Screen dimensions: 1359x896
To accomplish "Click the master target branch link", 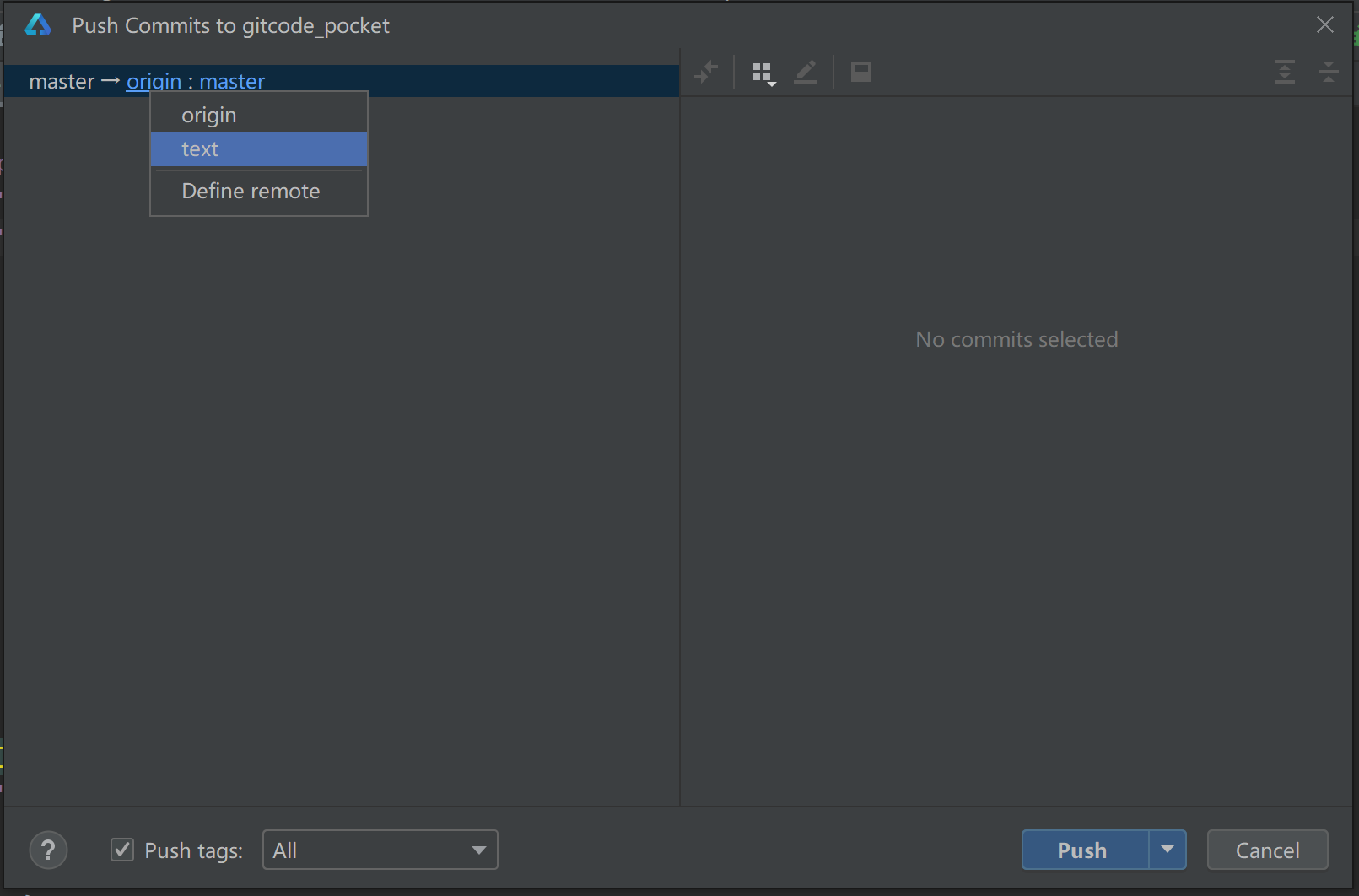I will coord(232,82).
